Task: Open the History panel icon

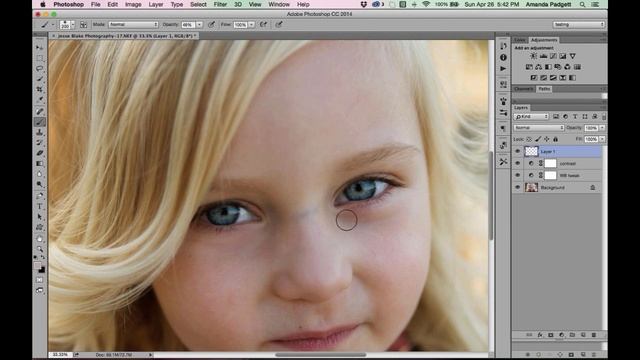Action: (x=503, y=46)
